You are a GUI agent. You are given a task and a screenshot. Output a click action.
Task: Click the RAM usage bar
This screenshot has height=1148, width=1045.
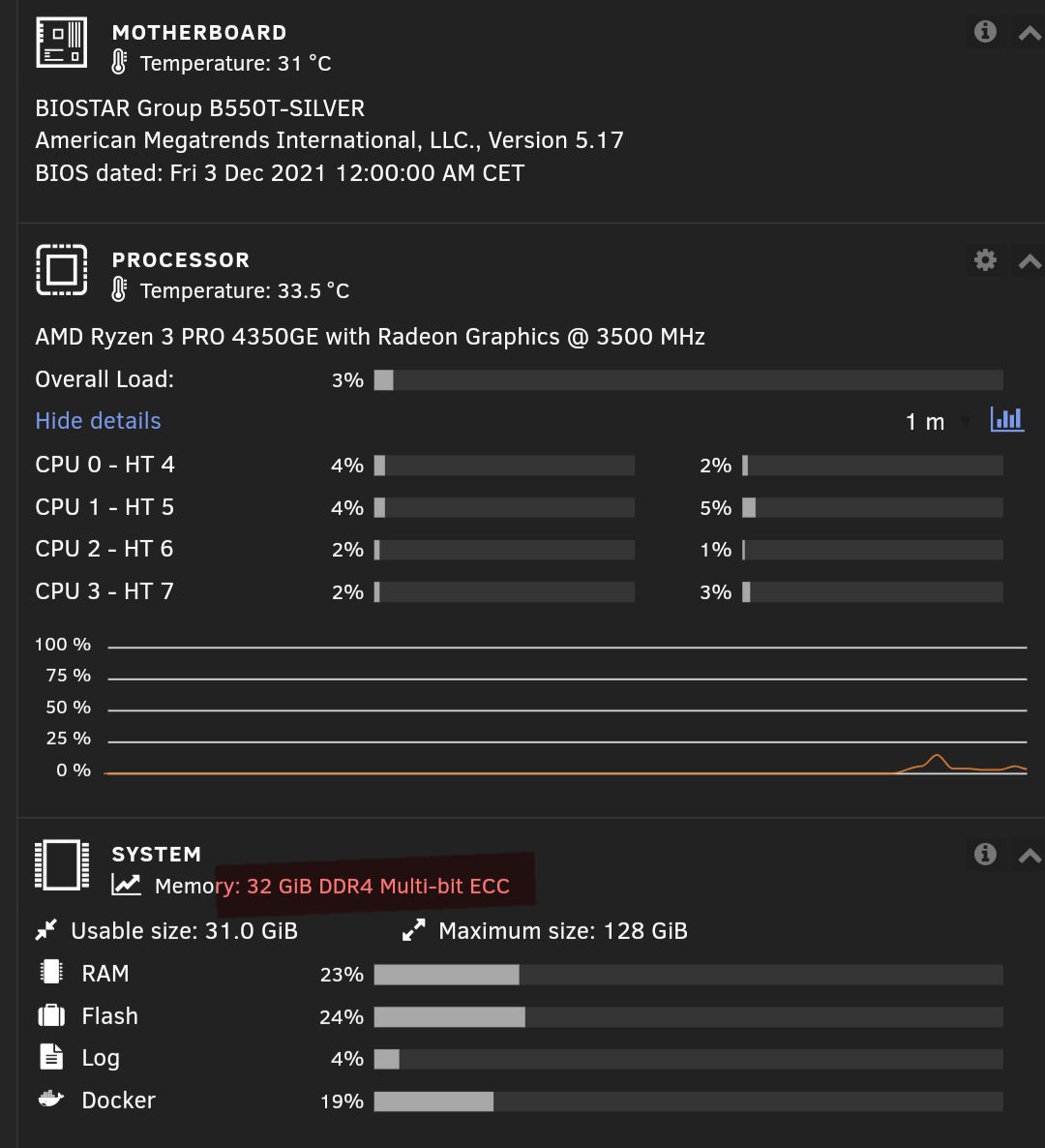pyautogui.click(x=688, y=974)
